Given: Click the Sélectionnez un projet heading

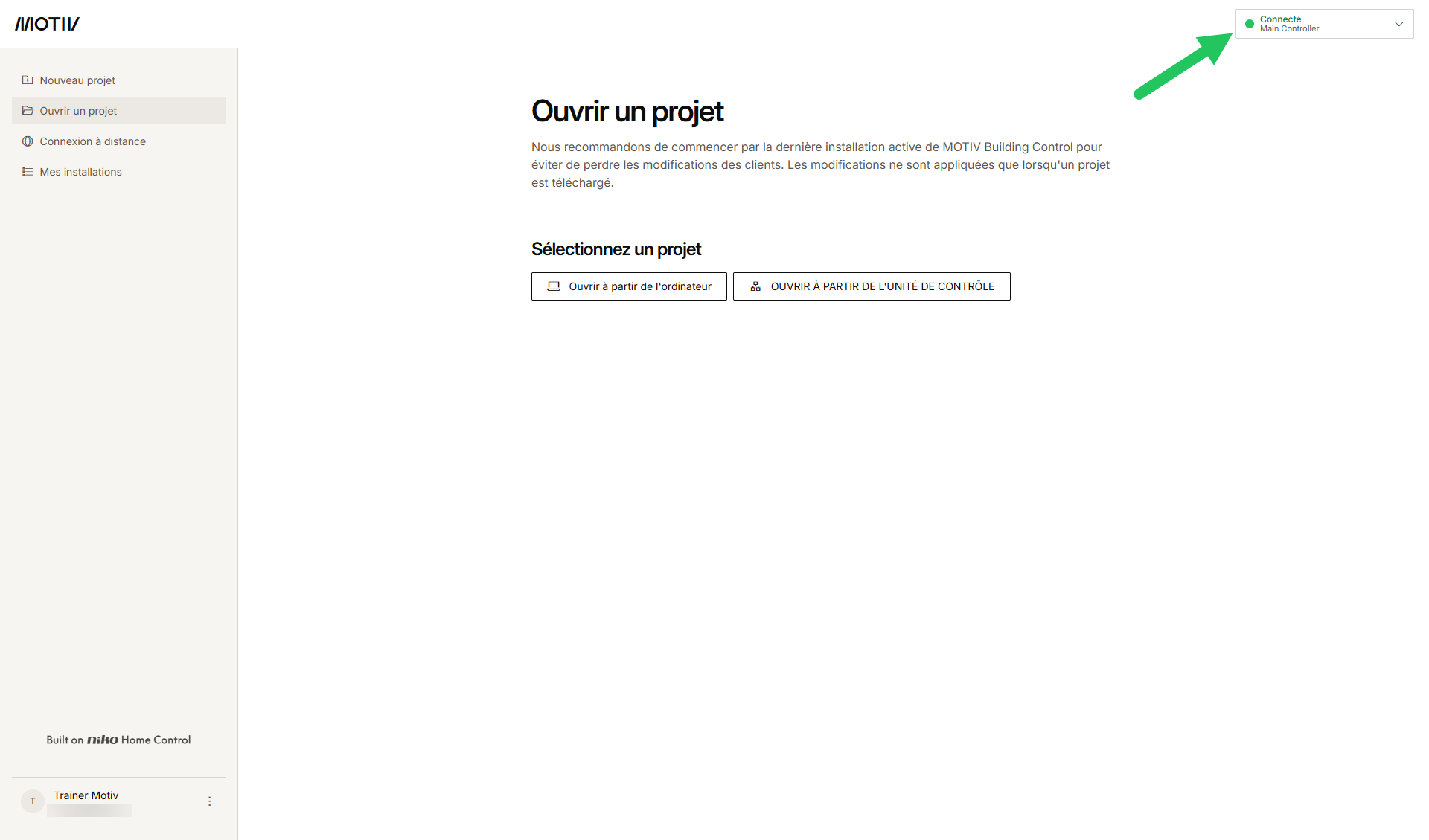Looking at the screenshot, I should click(x=616, y=249).
